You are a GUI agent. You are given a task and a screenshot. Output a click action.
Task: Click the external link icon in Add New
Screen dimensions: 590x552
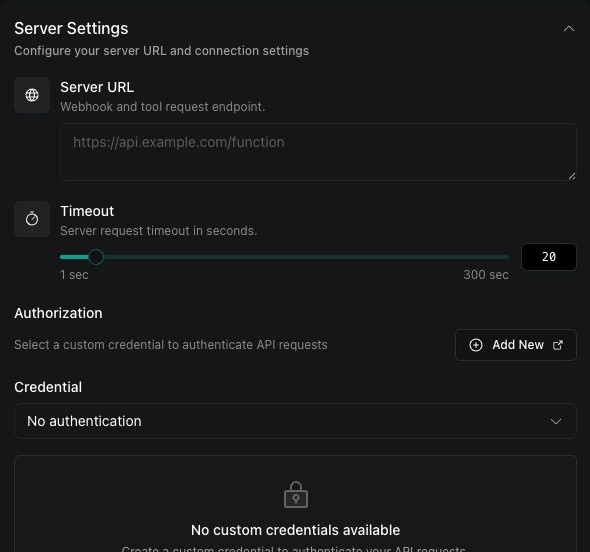point(558,345)
